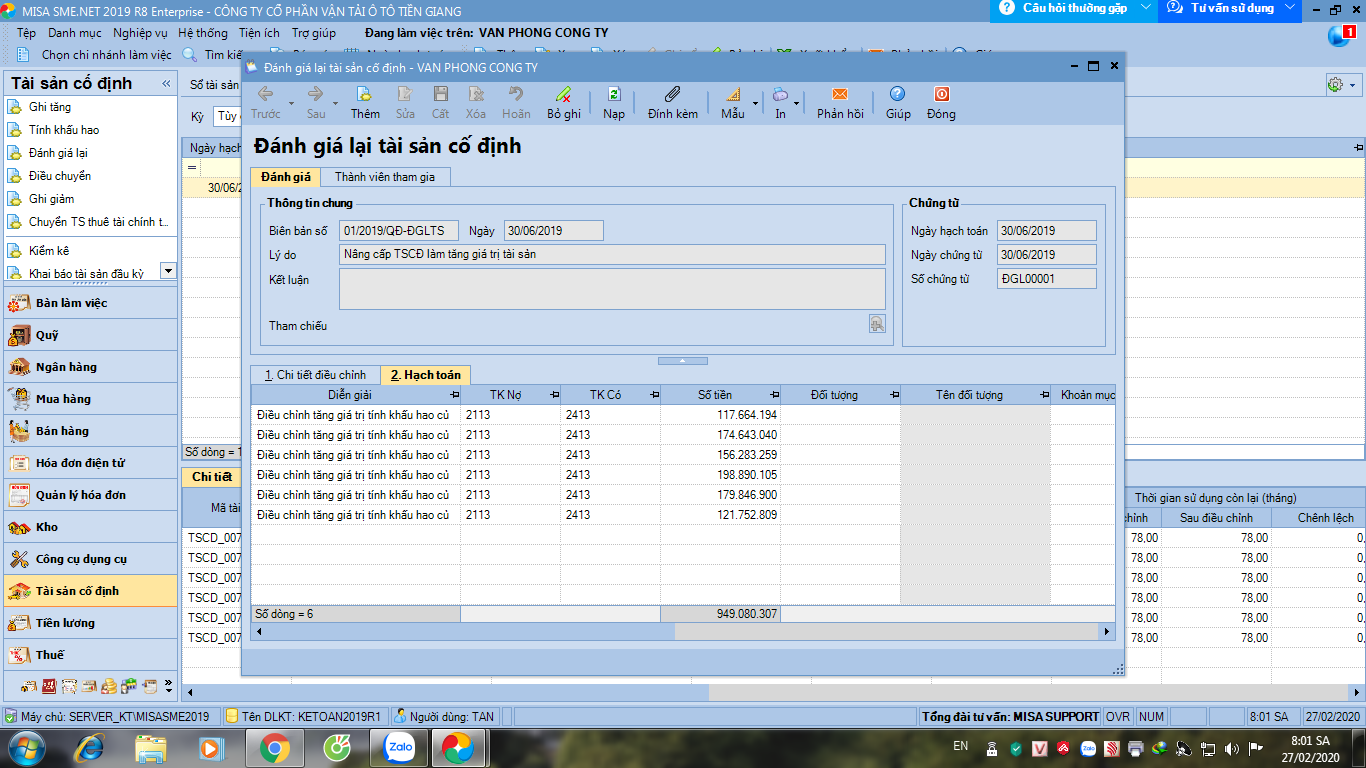Click Tính khấu hao link in sidebar
Viewport: 1366px width, 768px height.
coord(64,130)
